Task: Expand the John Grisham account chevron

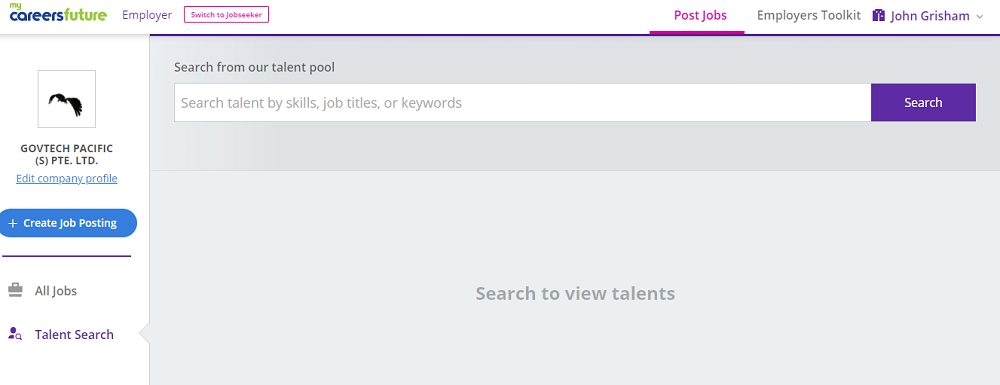Action: tap(980, 17)
